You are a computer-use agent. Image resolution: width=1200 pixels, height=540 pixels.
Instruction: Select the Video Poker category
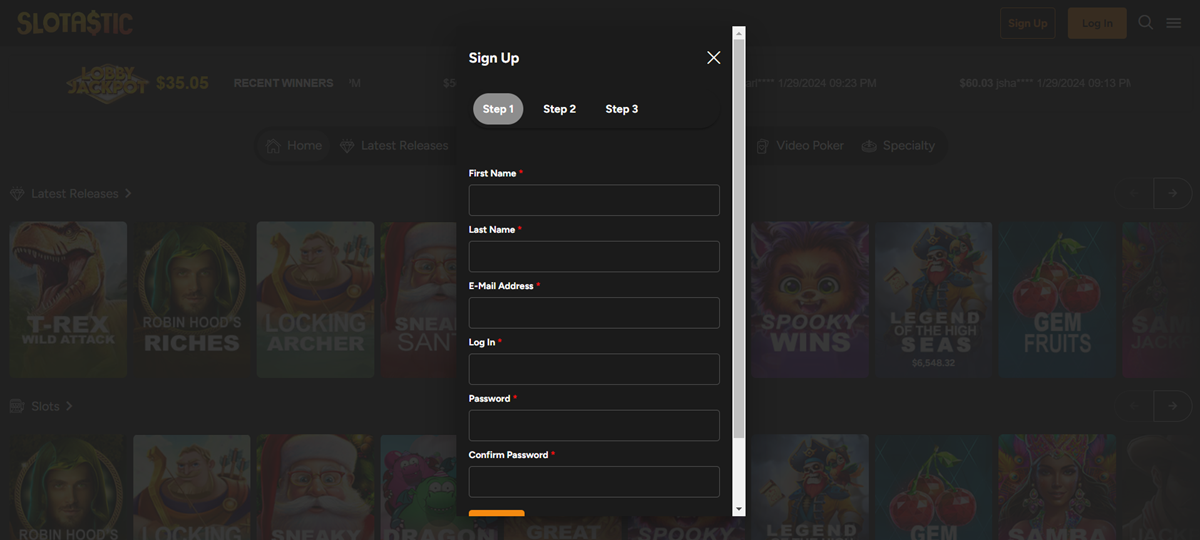coord(799,146)
